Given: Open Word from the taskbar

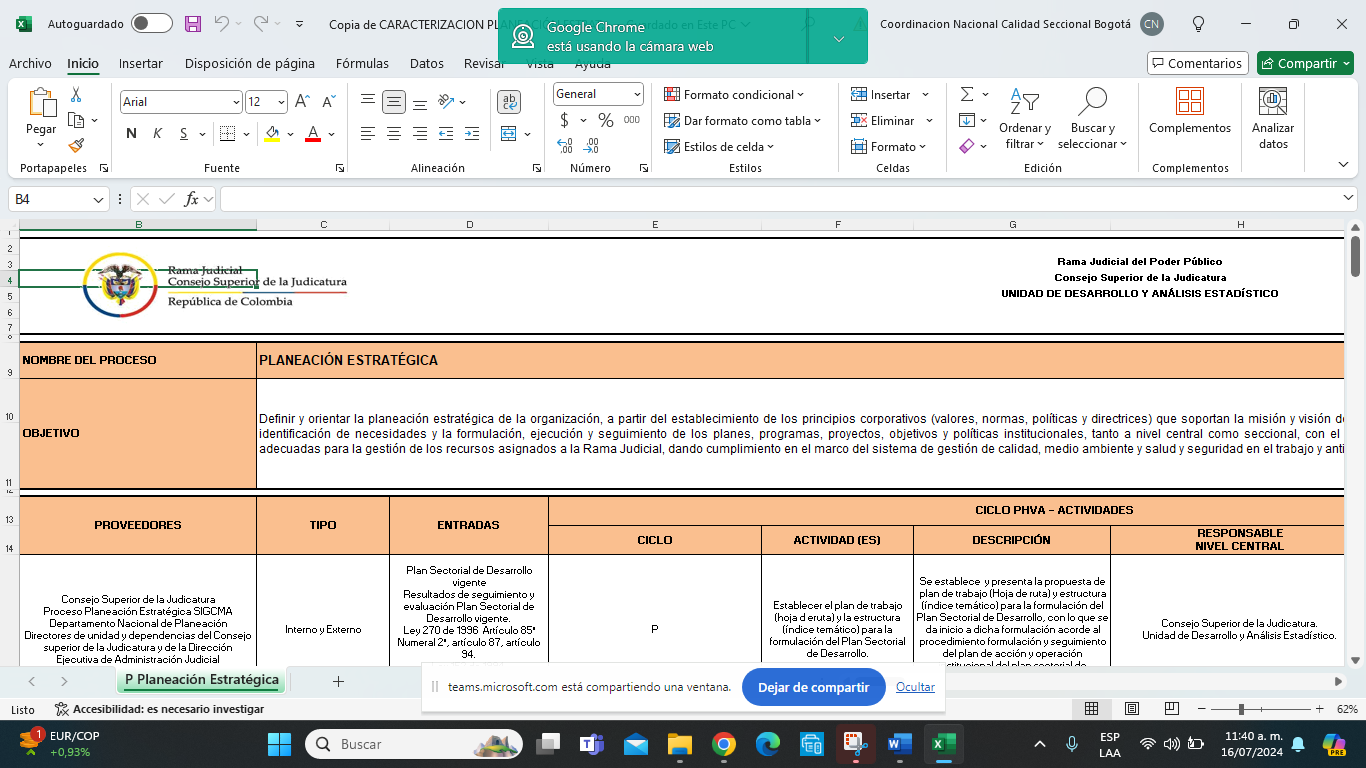Looking at the screenshot, I should 899,744.
